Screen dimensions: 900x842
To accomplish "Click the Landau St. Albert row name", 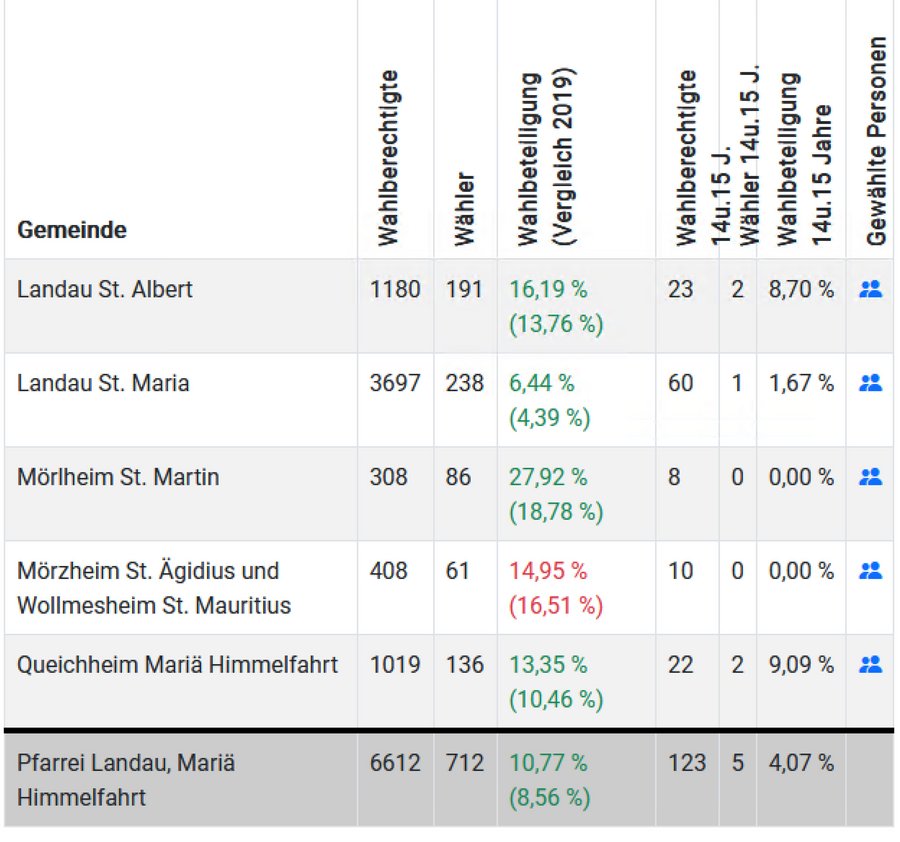I will [105, 290].
